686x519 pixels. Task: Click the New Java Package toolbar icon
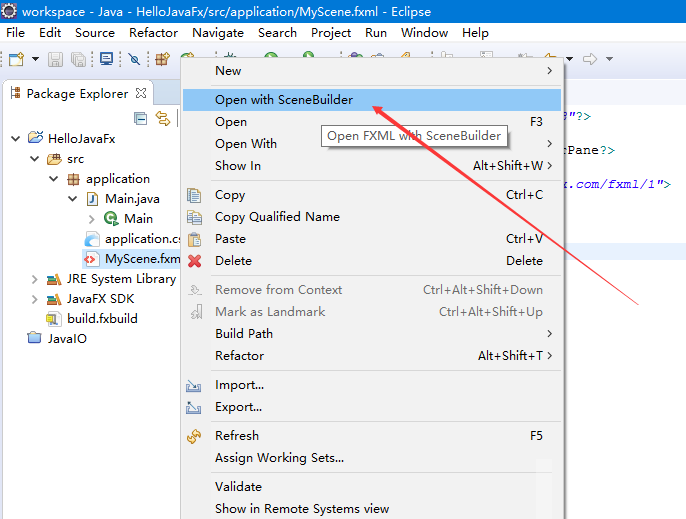click(162, 59)
